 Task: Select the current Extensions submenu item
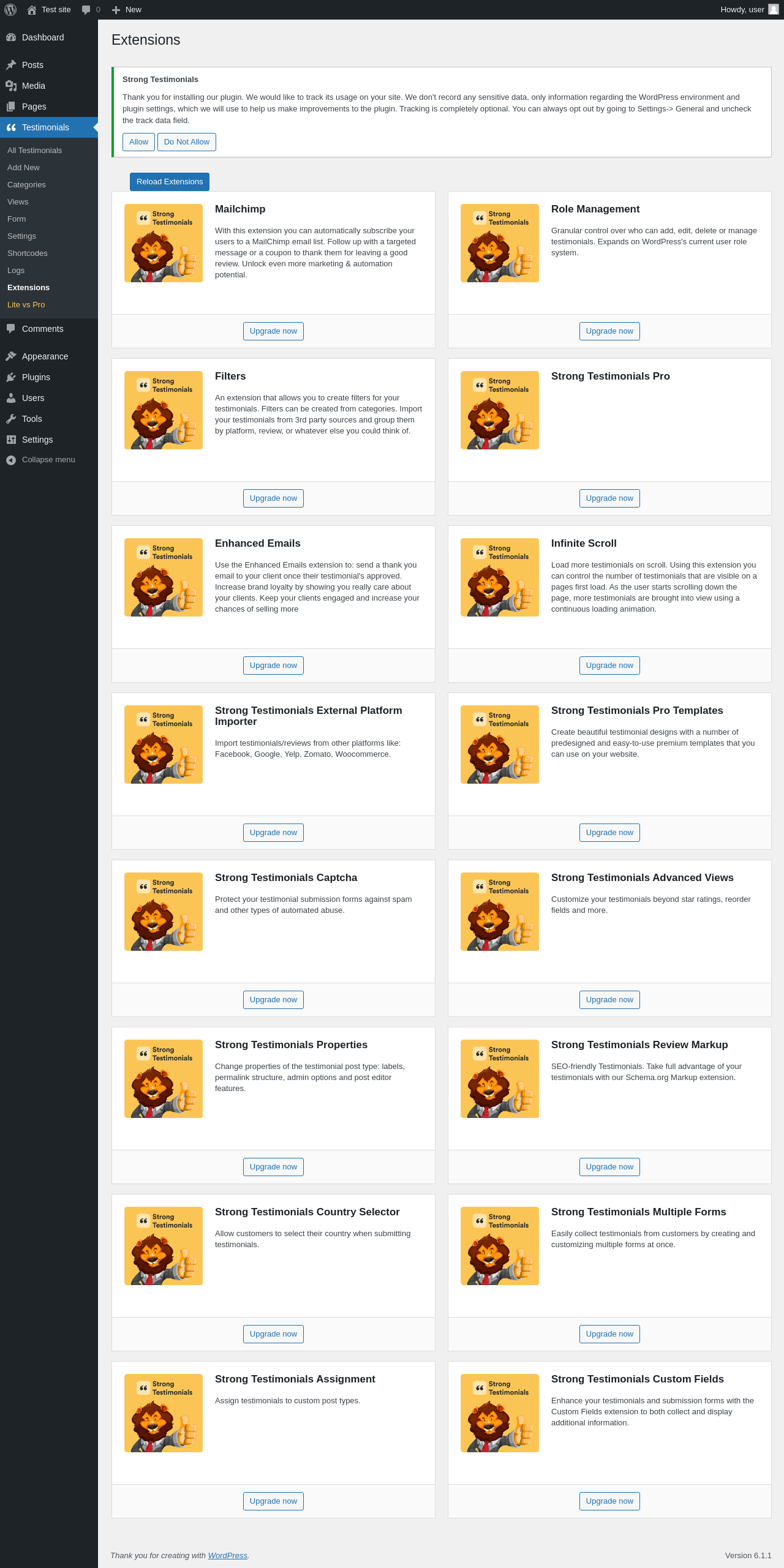(28, 288)
